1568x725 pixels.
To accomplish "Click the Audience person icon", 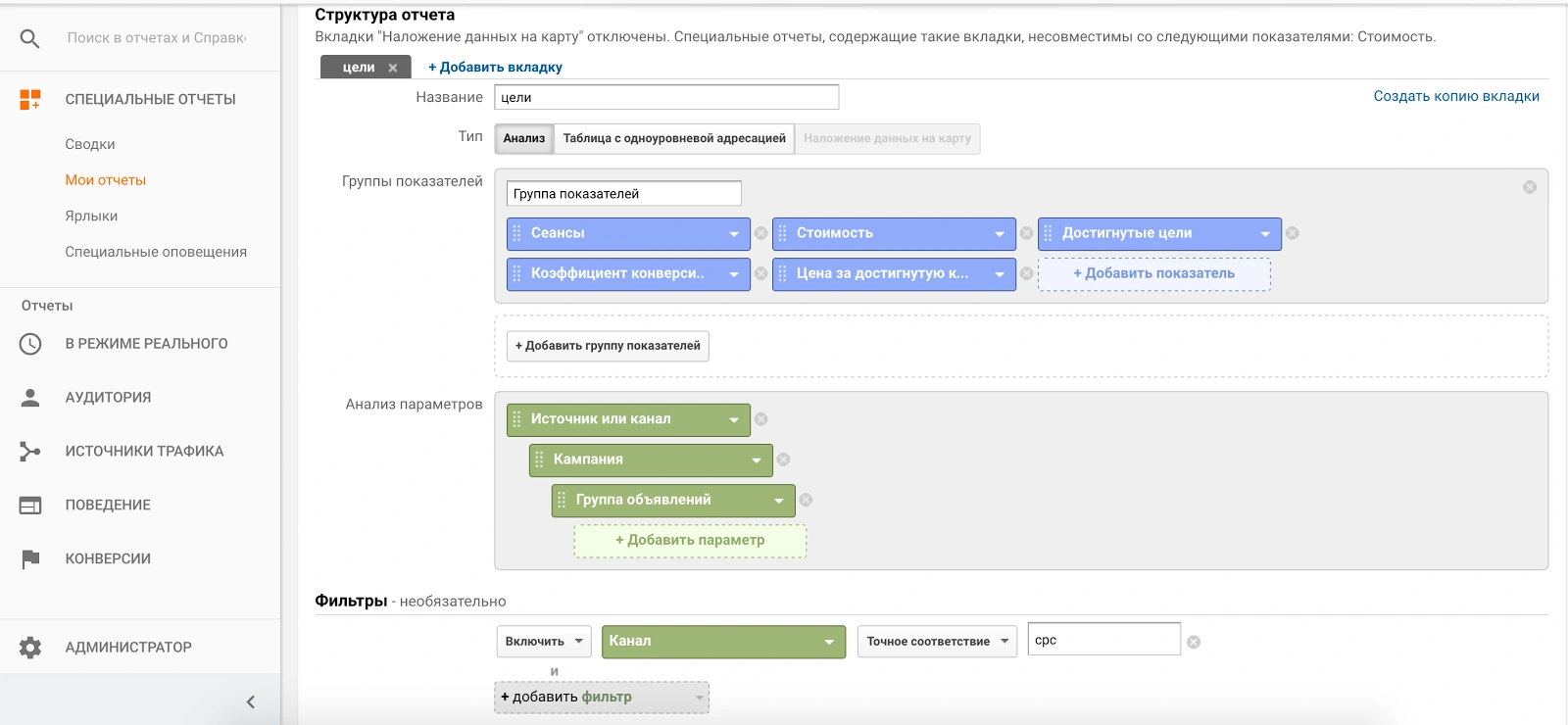I will pos(30,398).
